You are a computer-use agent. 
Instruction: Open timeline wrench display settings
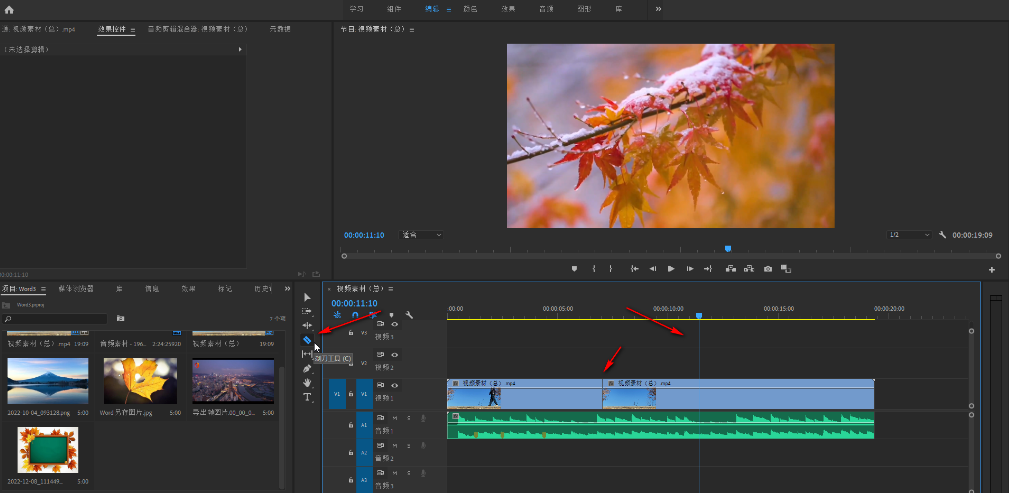pos(409,315)
